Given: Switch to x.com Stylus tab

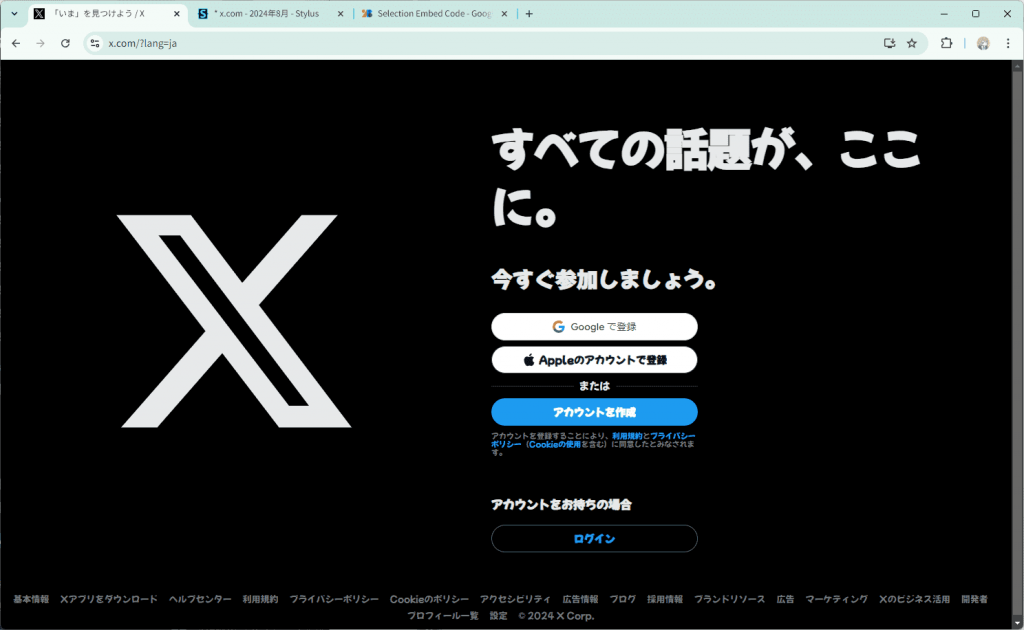Looking at the screenshot, I should [x=271, y=14].
